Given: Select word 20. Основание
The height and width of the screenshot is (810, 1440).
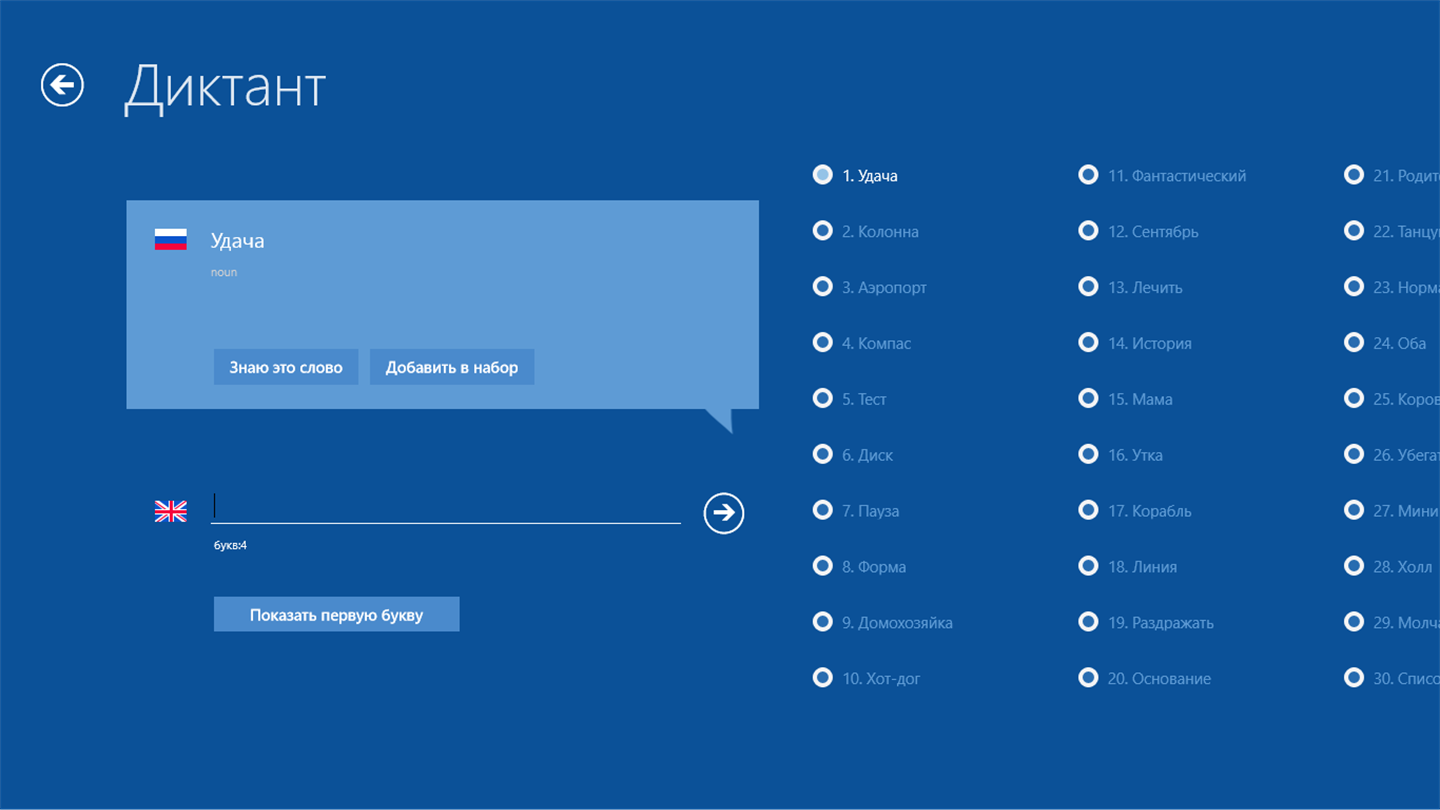Looking at the screenshot, I should (1145, 679).
